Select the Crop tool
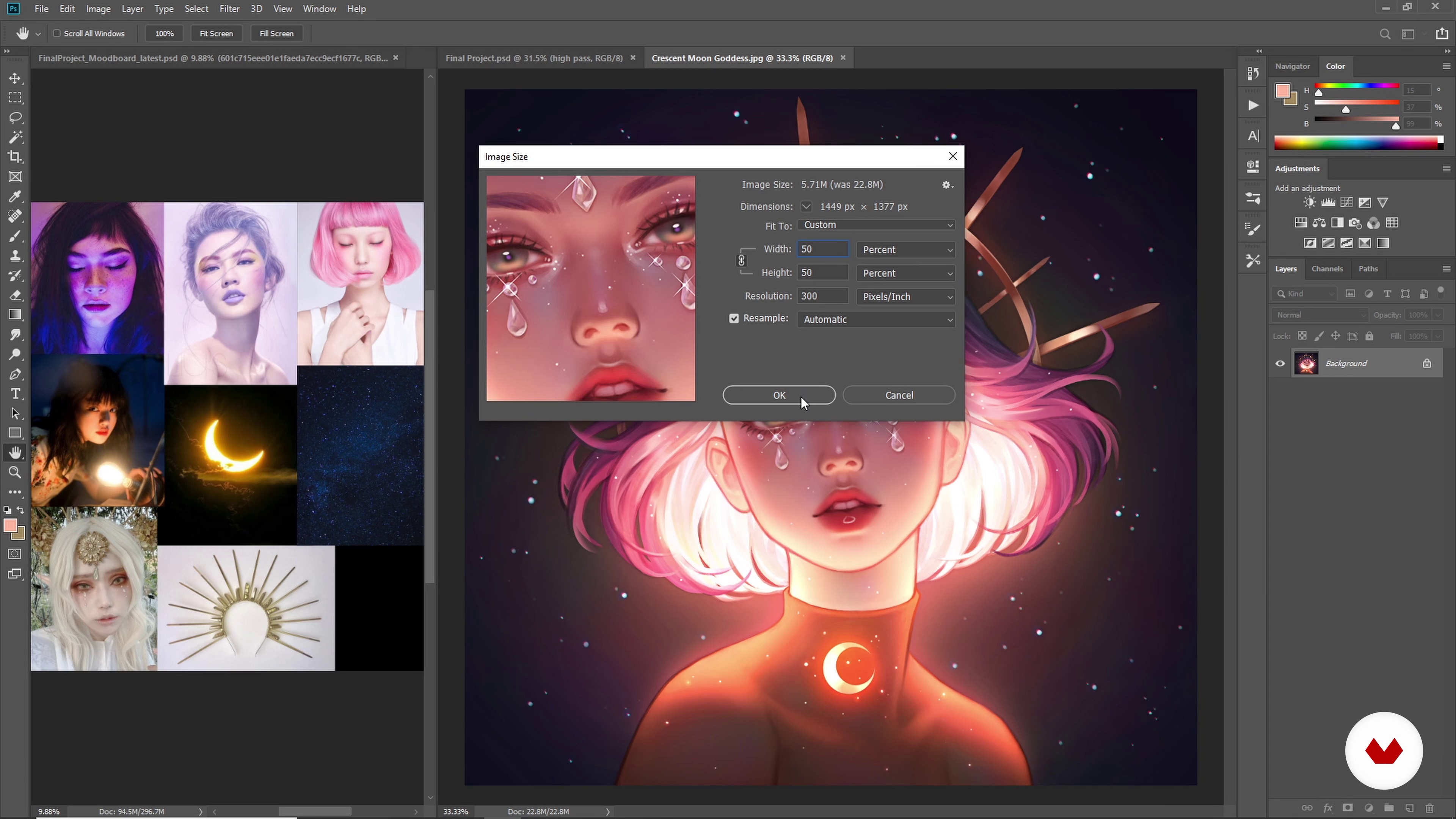1456x819 pixels. click(15, 157)
